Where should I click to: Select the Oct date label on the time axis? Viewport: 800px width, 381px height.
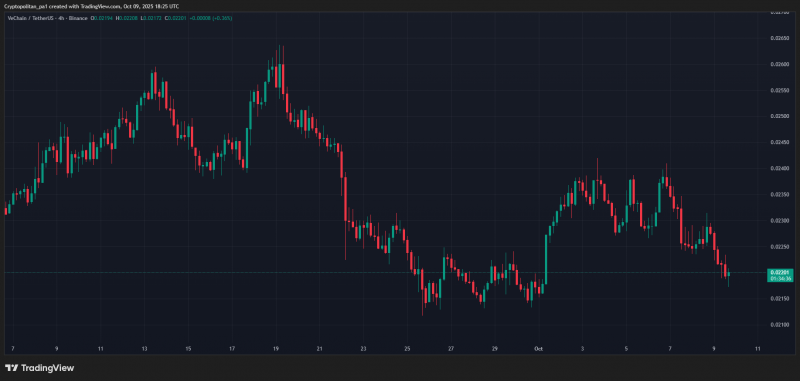[x=538, y=349]
